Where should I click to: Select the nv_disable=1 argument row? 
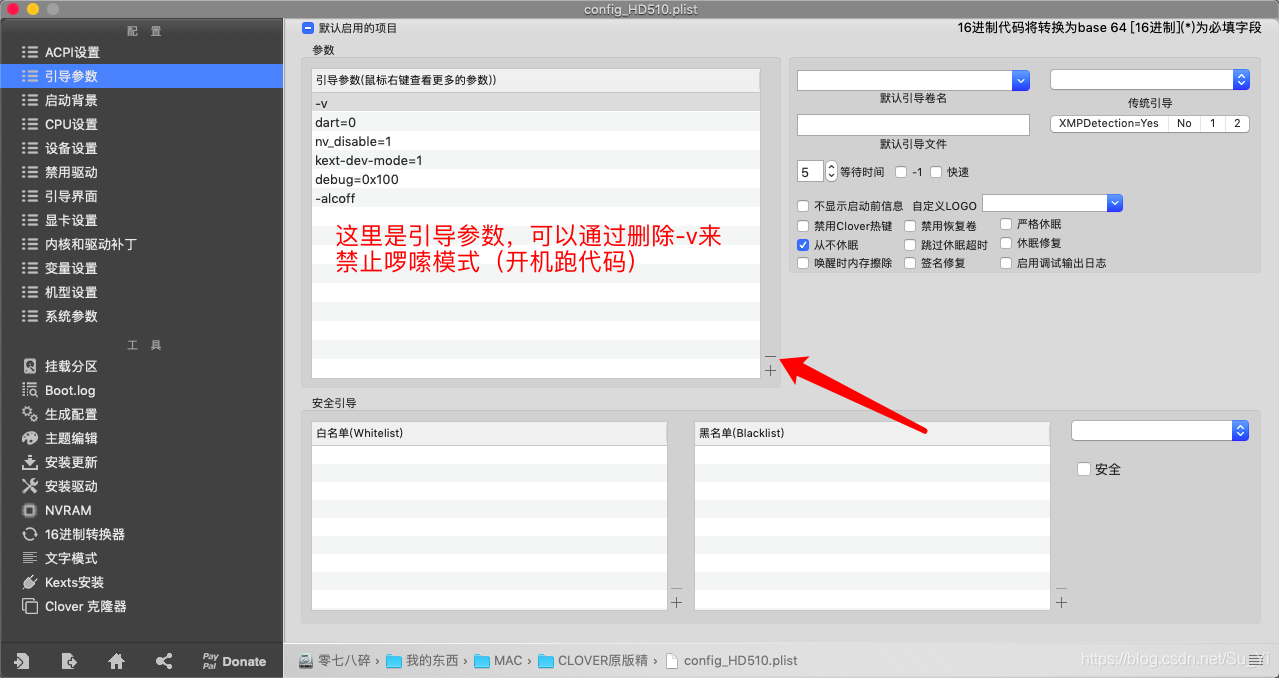point(535,141)
